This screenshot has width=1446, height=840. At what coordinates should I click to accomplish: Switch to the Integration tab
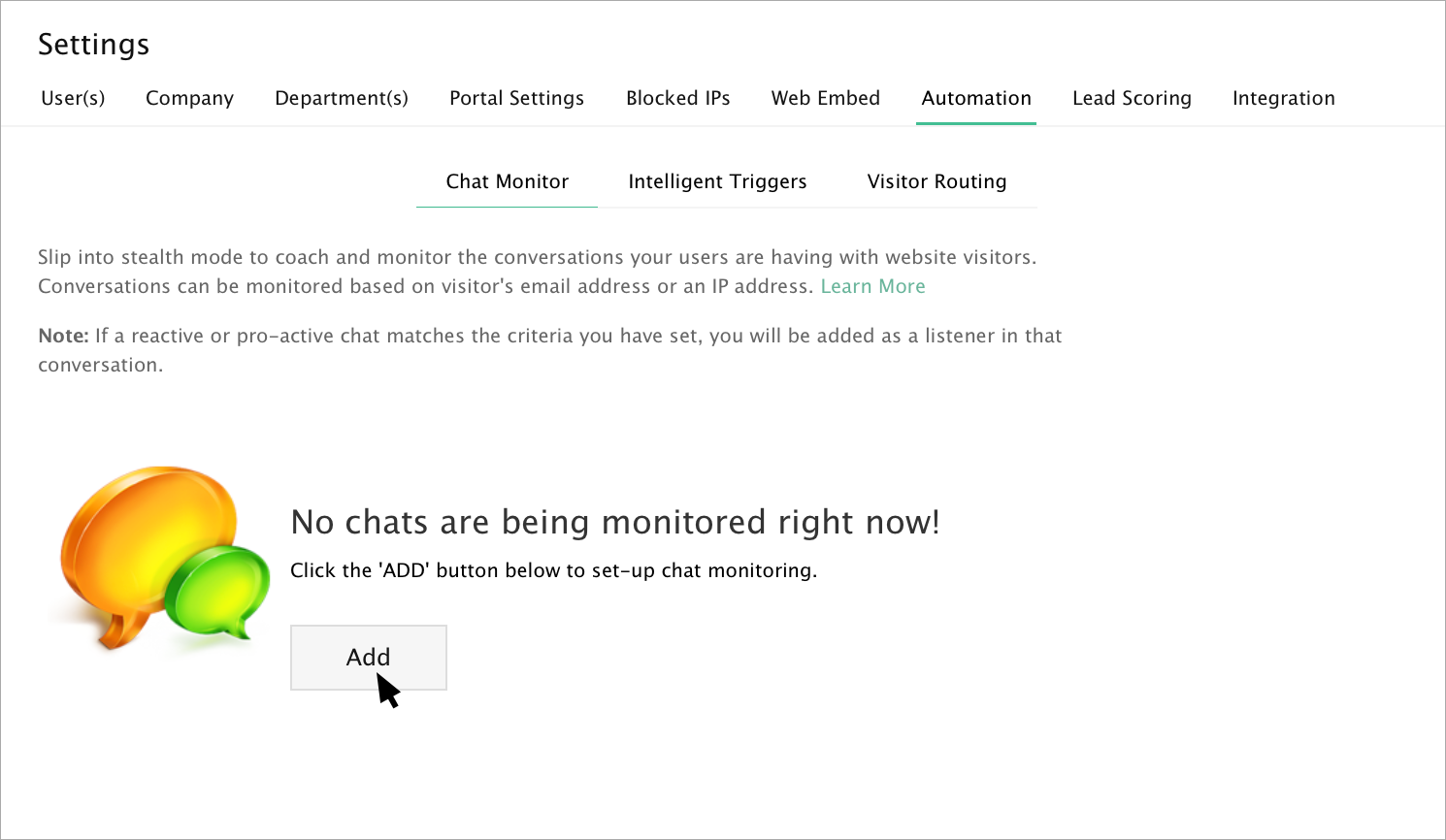coord(1283,98)
